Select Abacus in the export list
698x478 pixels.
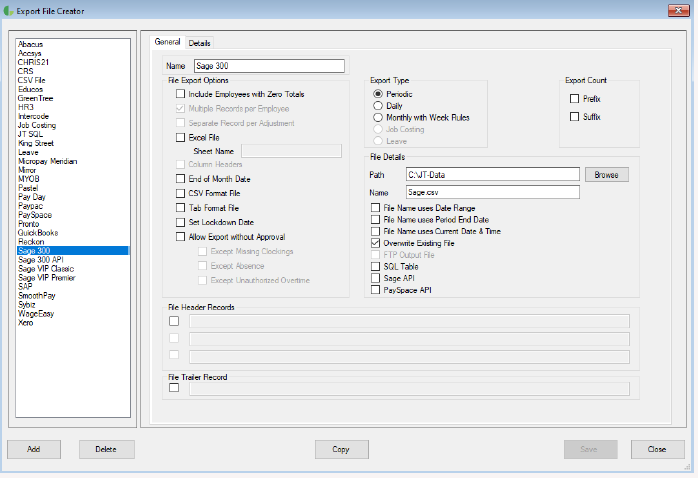click(73, 44)
